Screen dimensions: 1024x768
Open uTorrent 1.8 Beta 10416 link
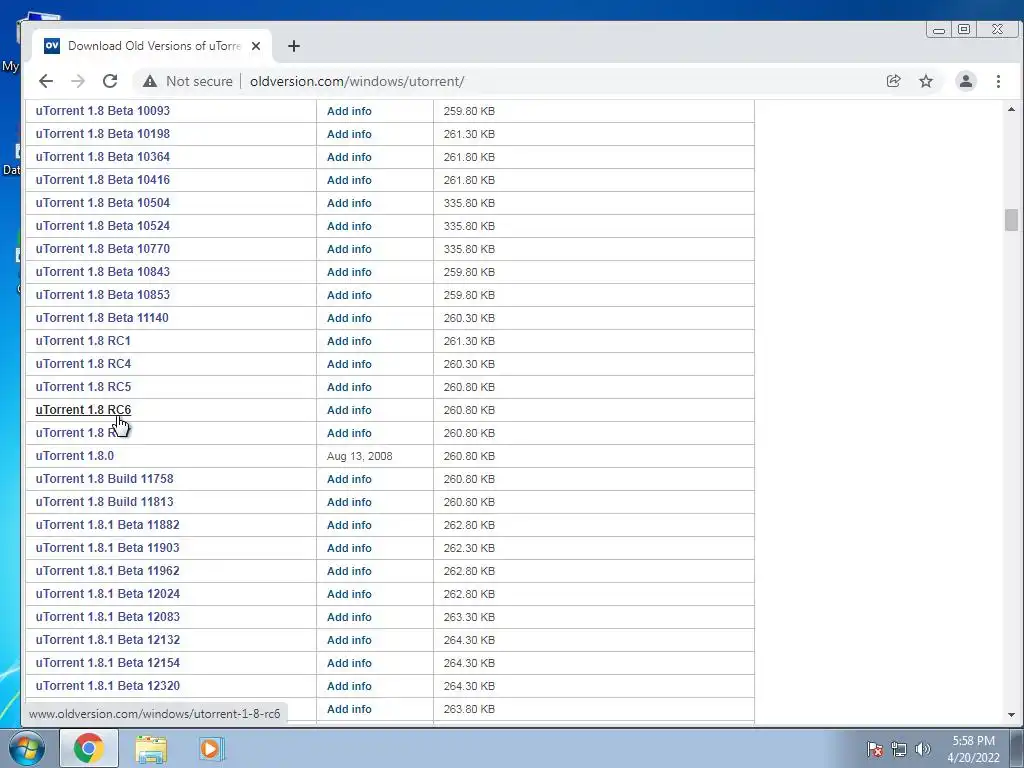pos(103,180)
